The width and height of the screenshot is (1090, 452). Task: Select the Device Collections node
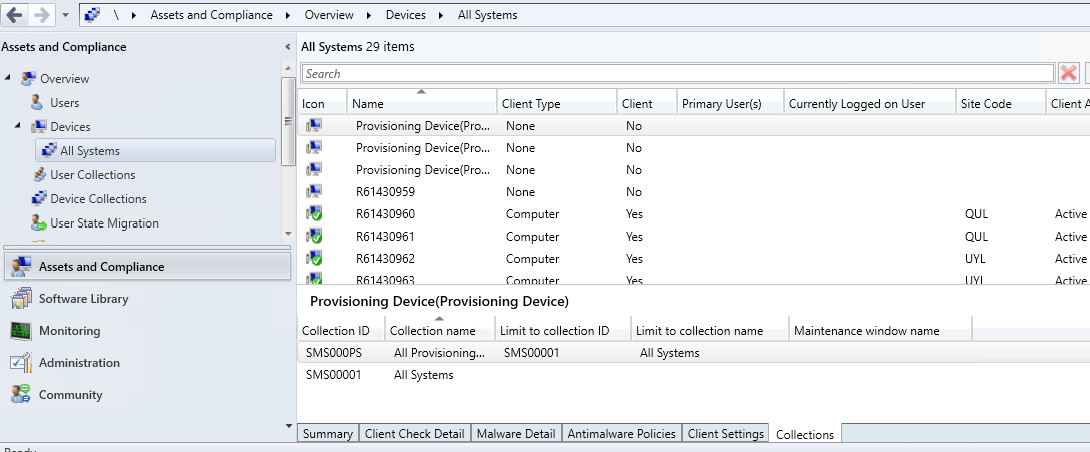point(98,199)
